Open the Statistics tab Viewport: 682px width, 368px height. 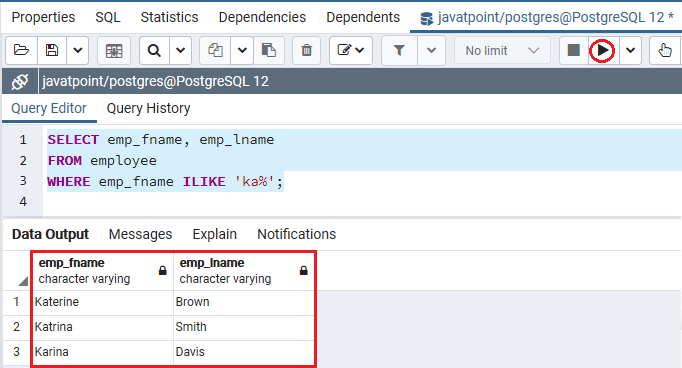(169, 17)
